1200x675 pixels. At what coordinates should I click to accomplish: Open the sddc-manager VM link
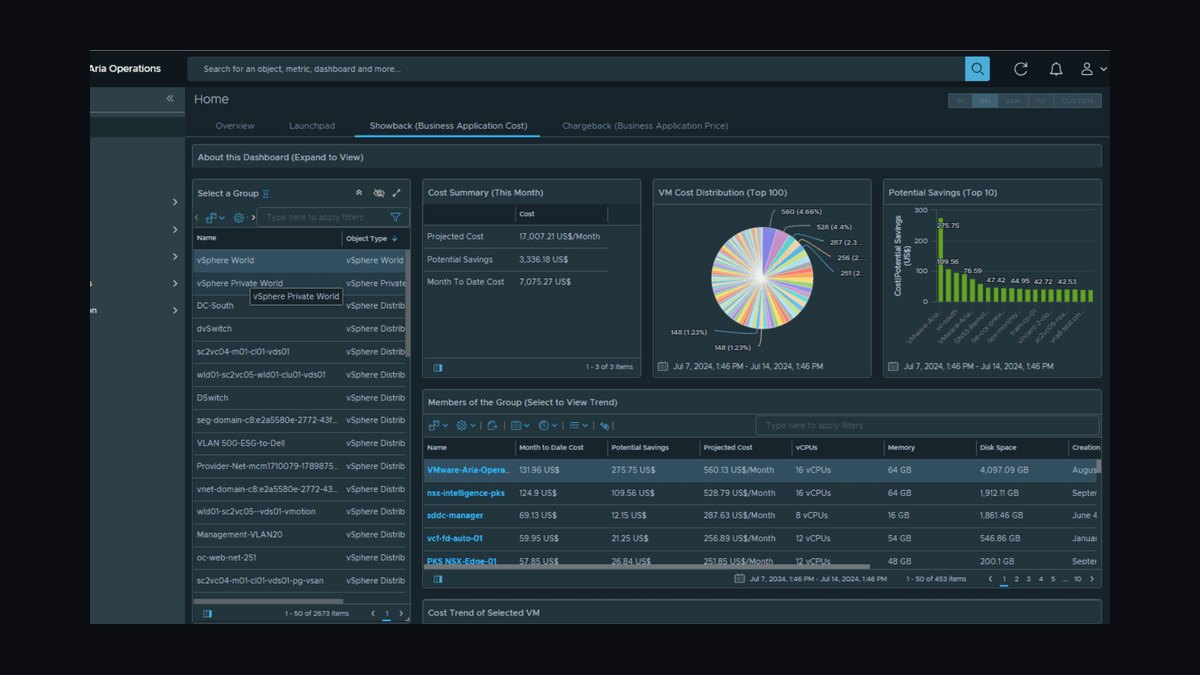pyautogui.click(x=455, y=516)
